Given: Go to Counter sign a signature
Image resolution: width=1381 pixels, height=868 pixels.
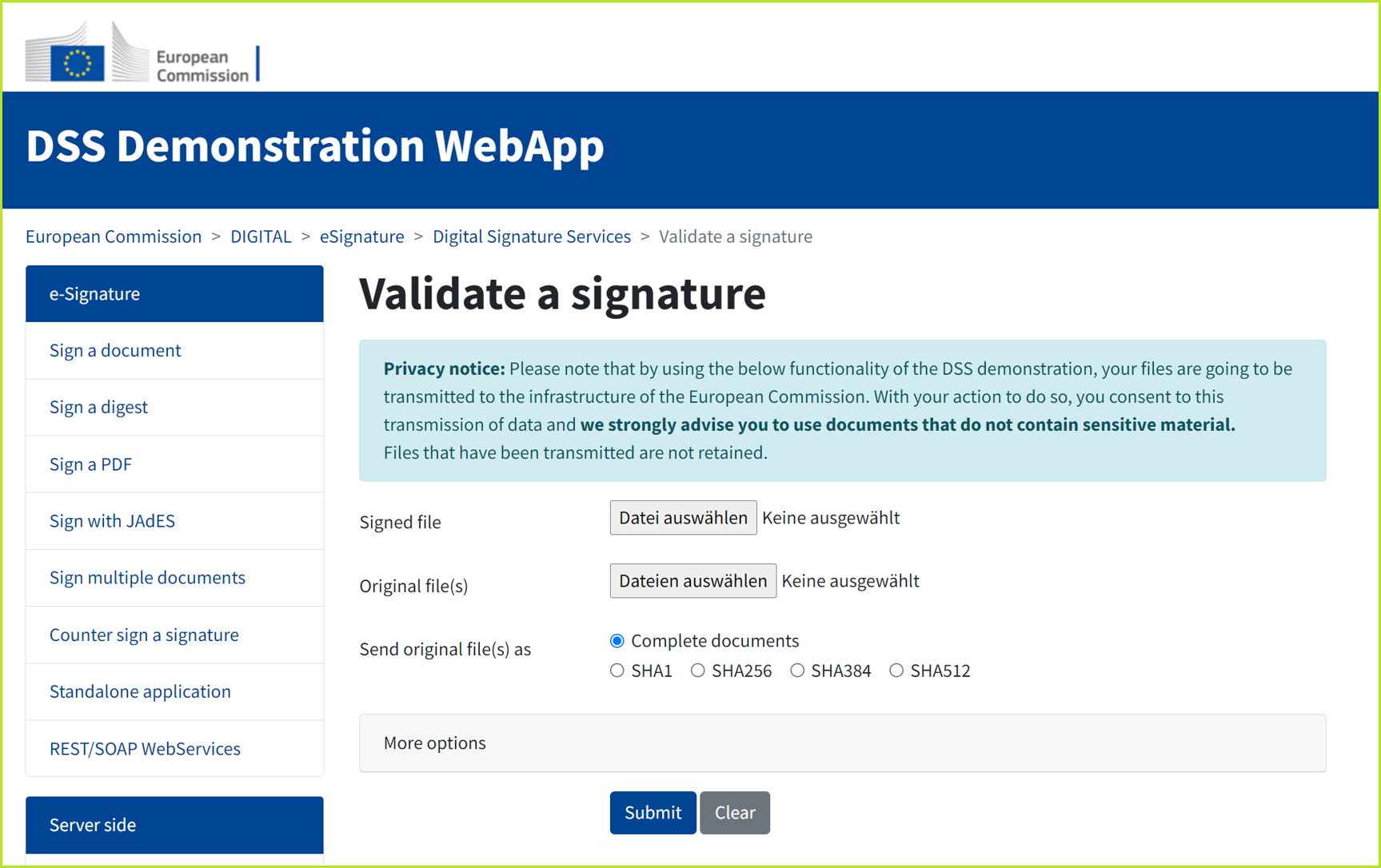Looking at the screenshot, I should (x=144, y=635).
